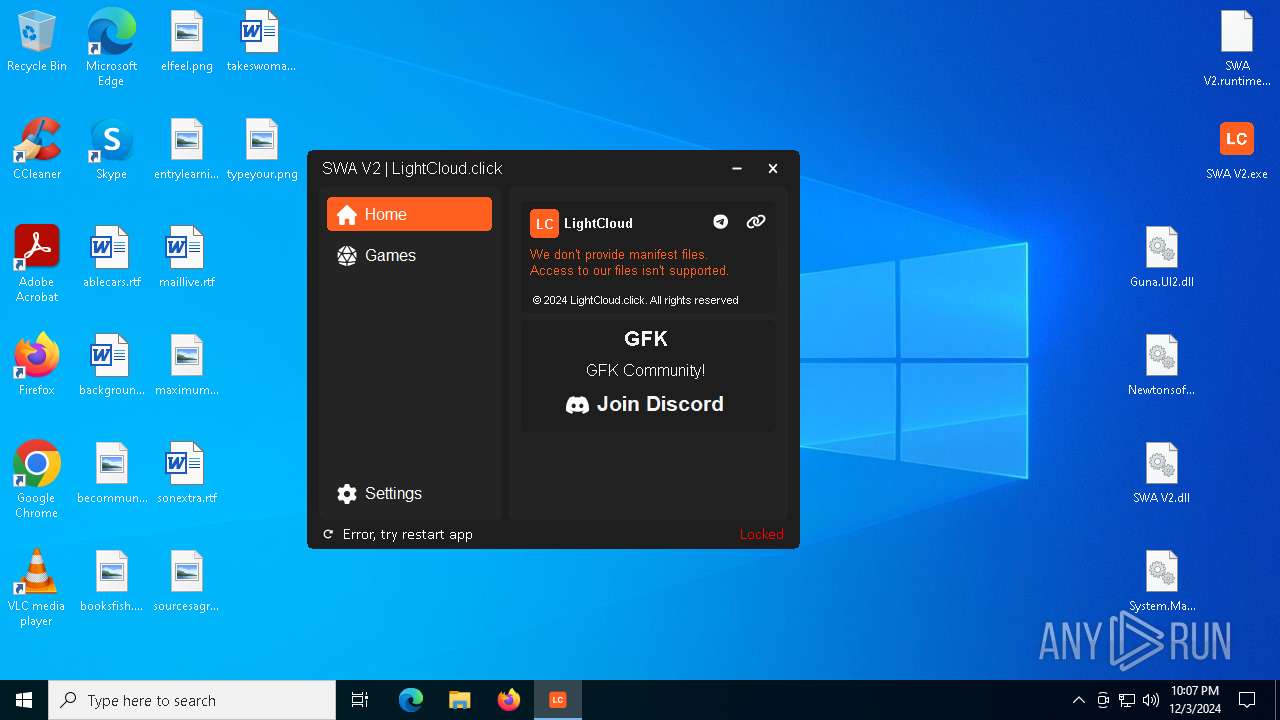Click the volume icon in system tray
The height and width of the screenshot is (720, 1280).
(1150, 700)
